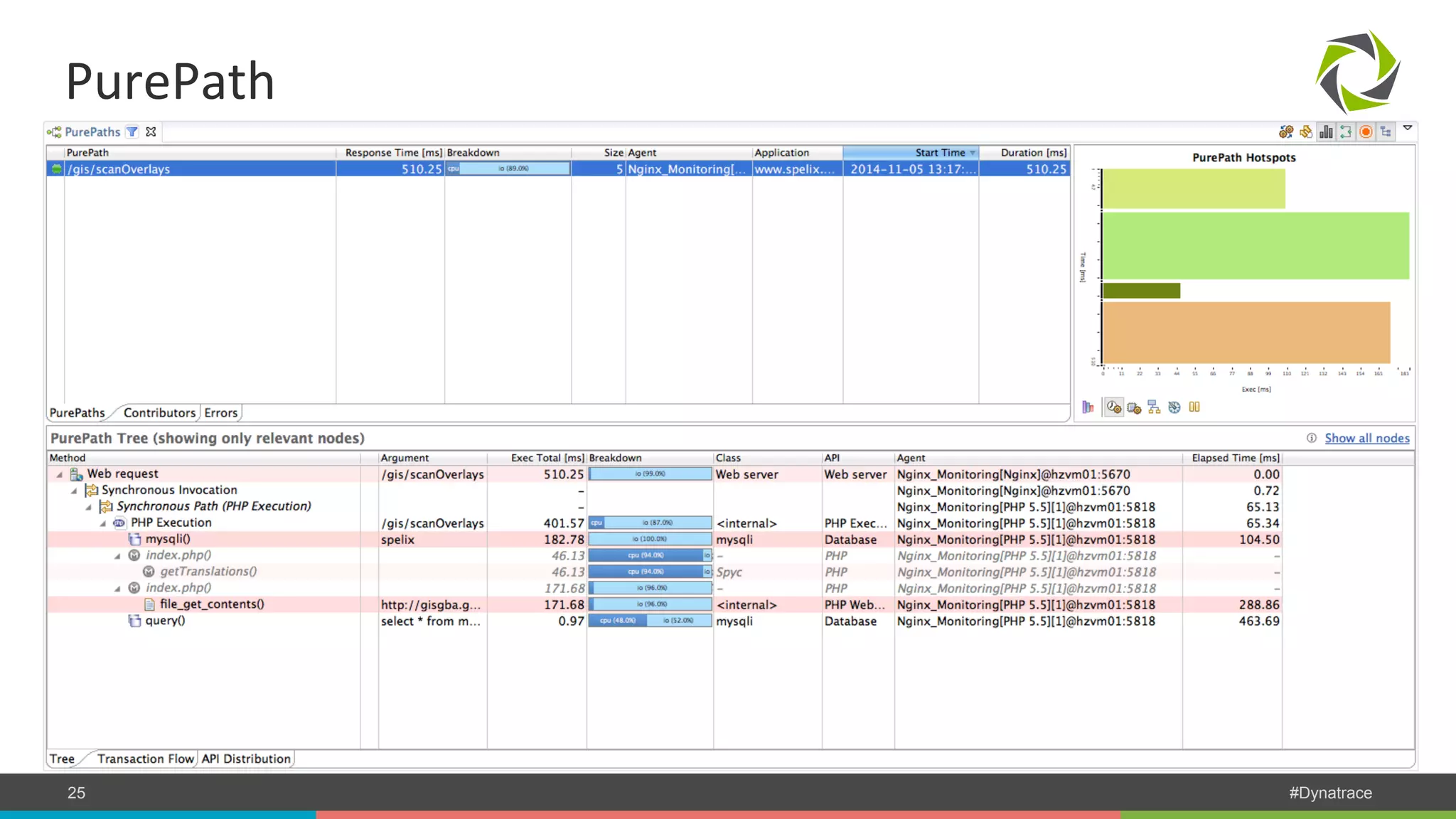
Task: Click the Response Time [ms] column header
Action: click(390, 153)
